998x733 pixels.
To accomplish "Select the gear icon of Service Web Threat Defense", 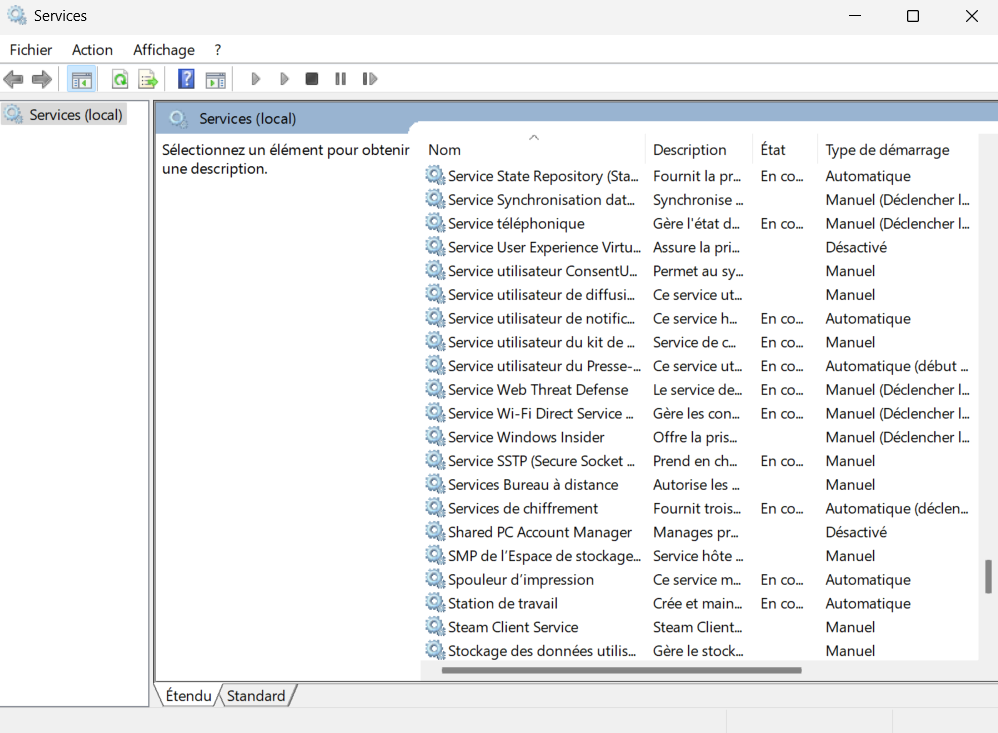I will [x=435, y=389].
